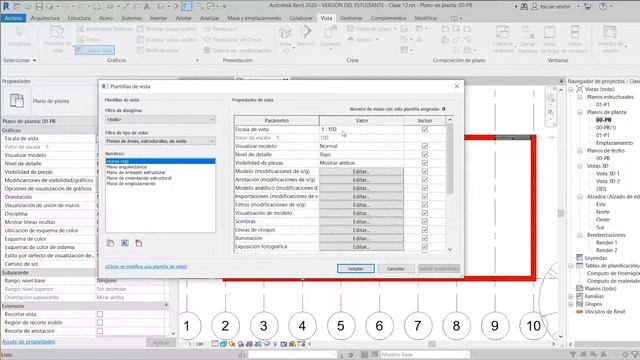Switch to the Arquitectura ribbon tab
The height and width of the screenshot is (360, 640).
pos(45,18)
